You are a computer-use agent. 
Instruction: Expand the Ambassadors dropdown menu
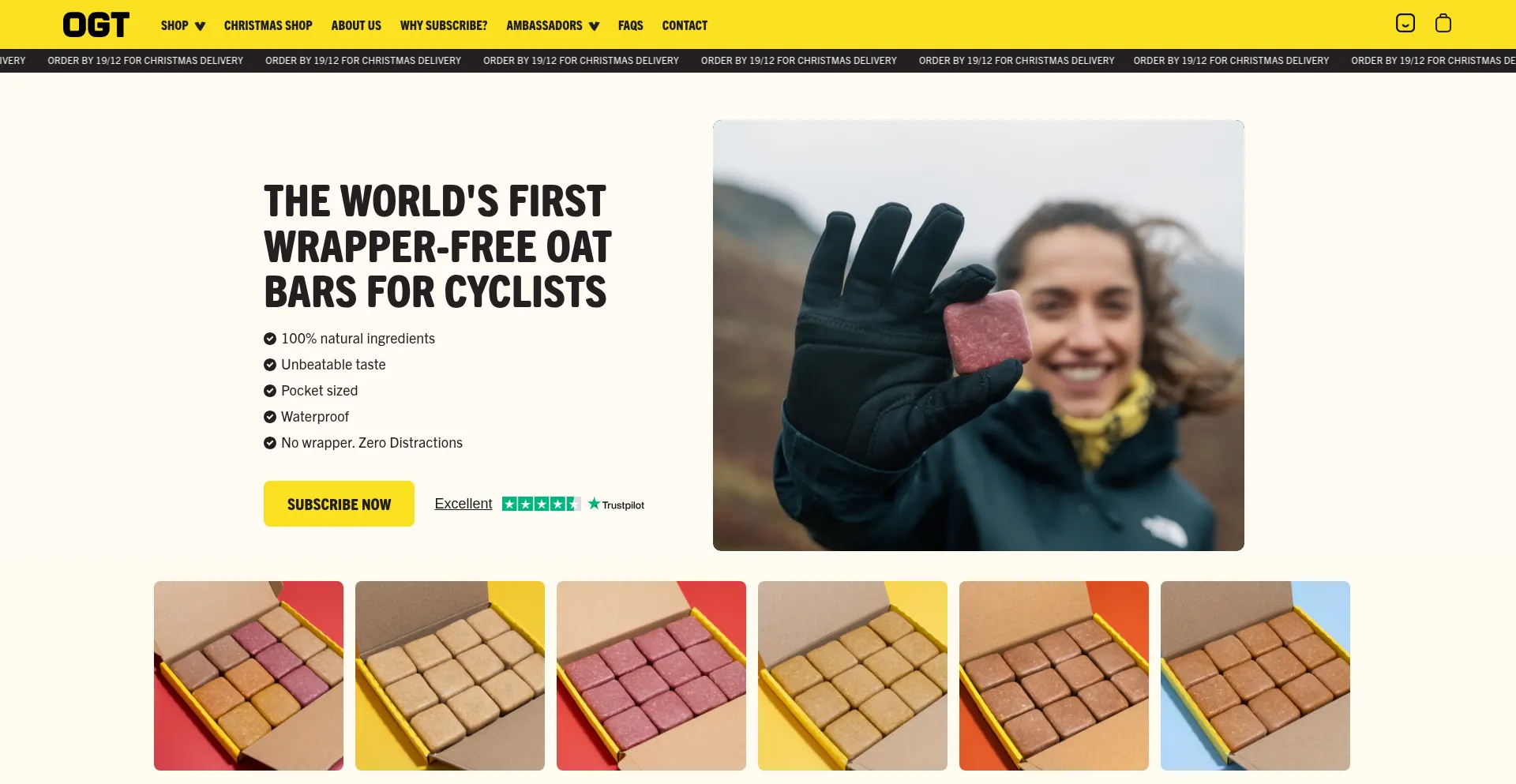pos(553,25)
